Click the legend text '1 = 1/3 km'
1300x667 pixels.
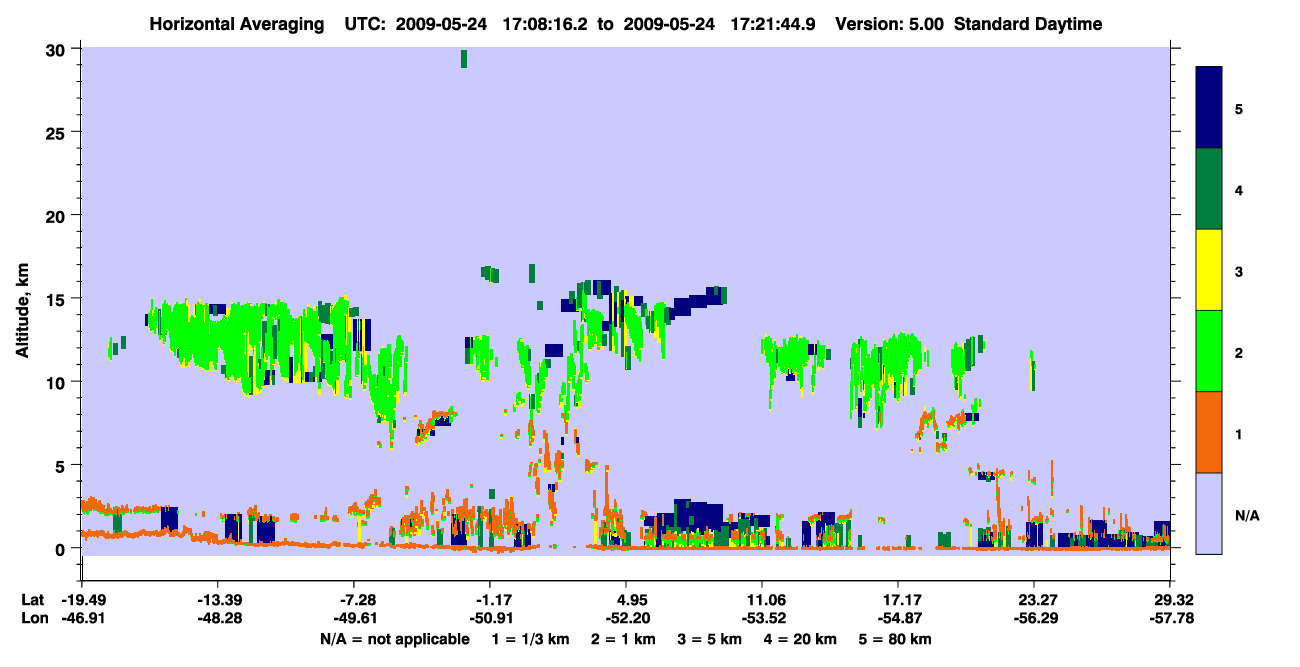[x=530, y=639]
